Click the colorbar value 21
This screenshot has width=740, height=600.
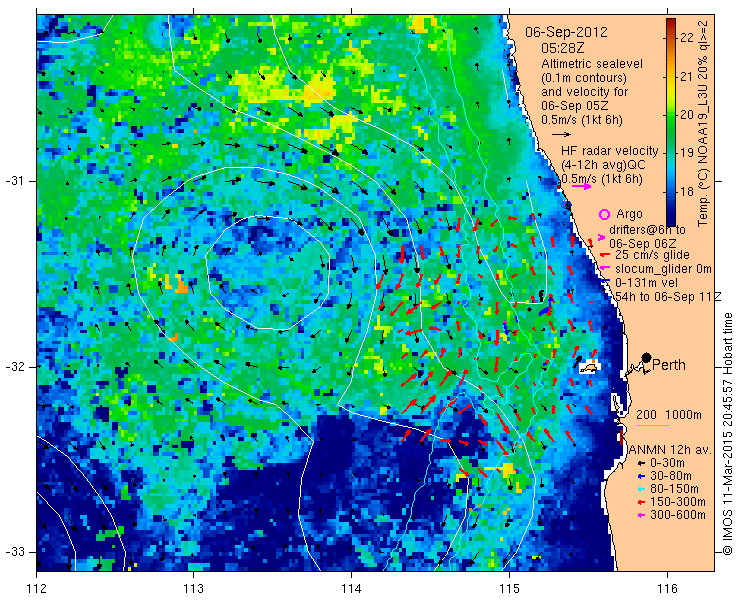coord(687,76)
